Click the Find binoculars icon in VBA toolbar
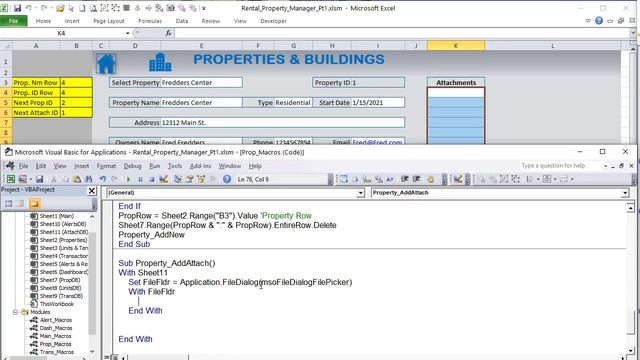 (x=88, y=179)
